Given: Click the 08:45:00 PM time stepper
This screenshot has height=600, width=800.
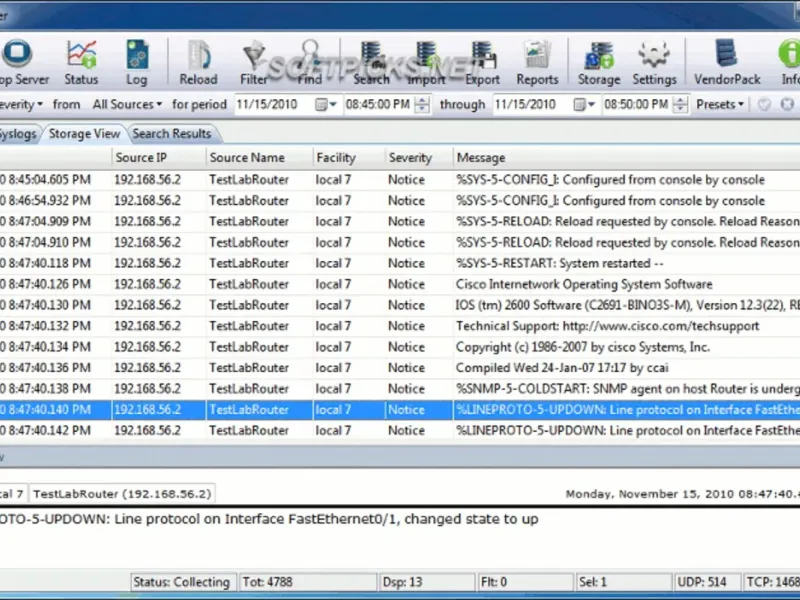Looking at the screenshot, I should point(422,105).
